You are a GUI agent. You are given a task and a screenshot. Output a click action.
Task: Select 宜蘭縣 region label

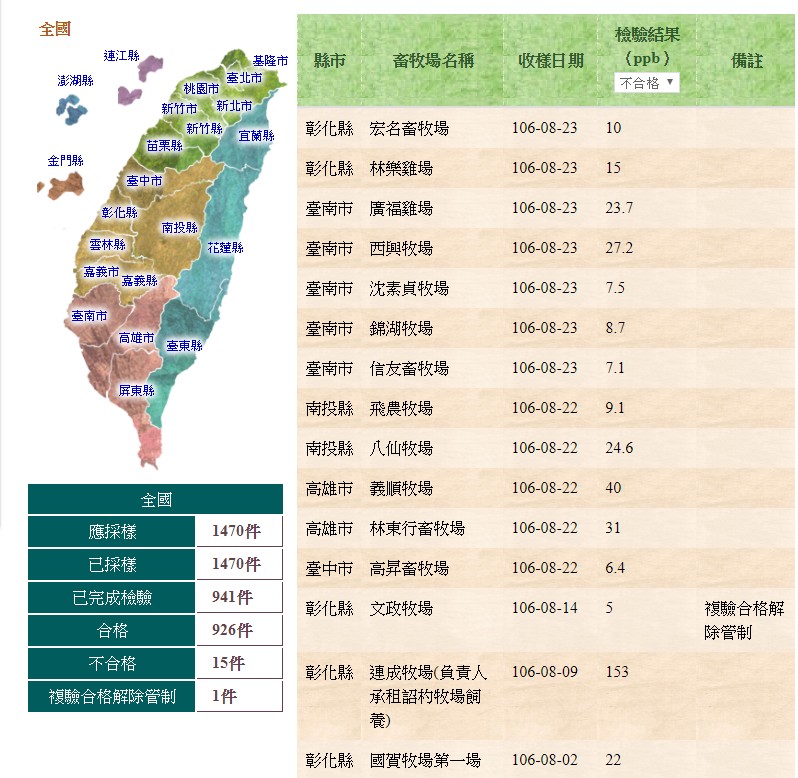point(256,135)
